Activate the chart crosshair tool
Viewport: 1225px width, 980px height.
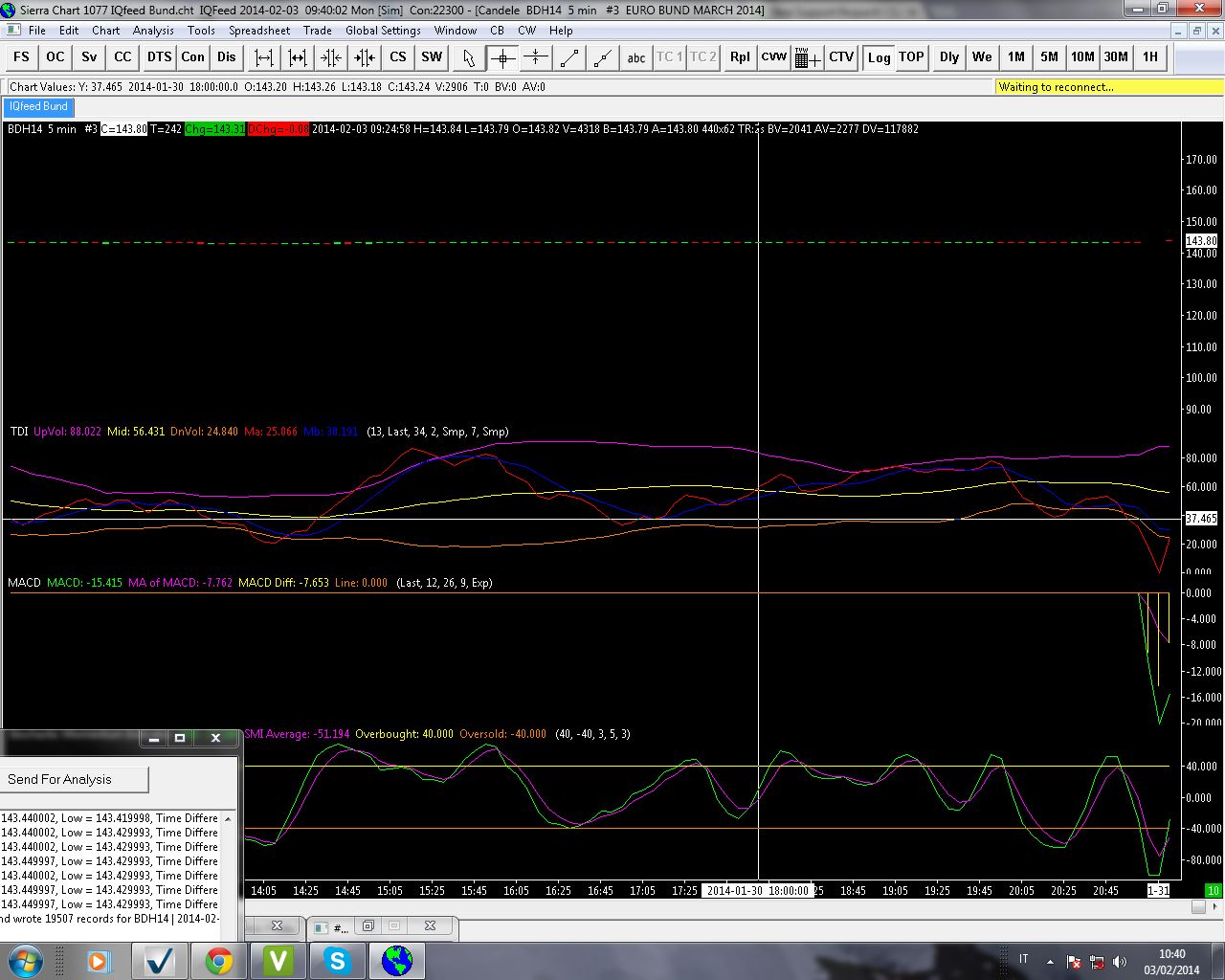coord(501,57)
